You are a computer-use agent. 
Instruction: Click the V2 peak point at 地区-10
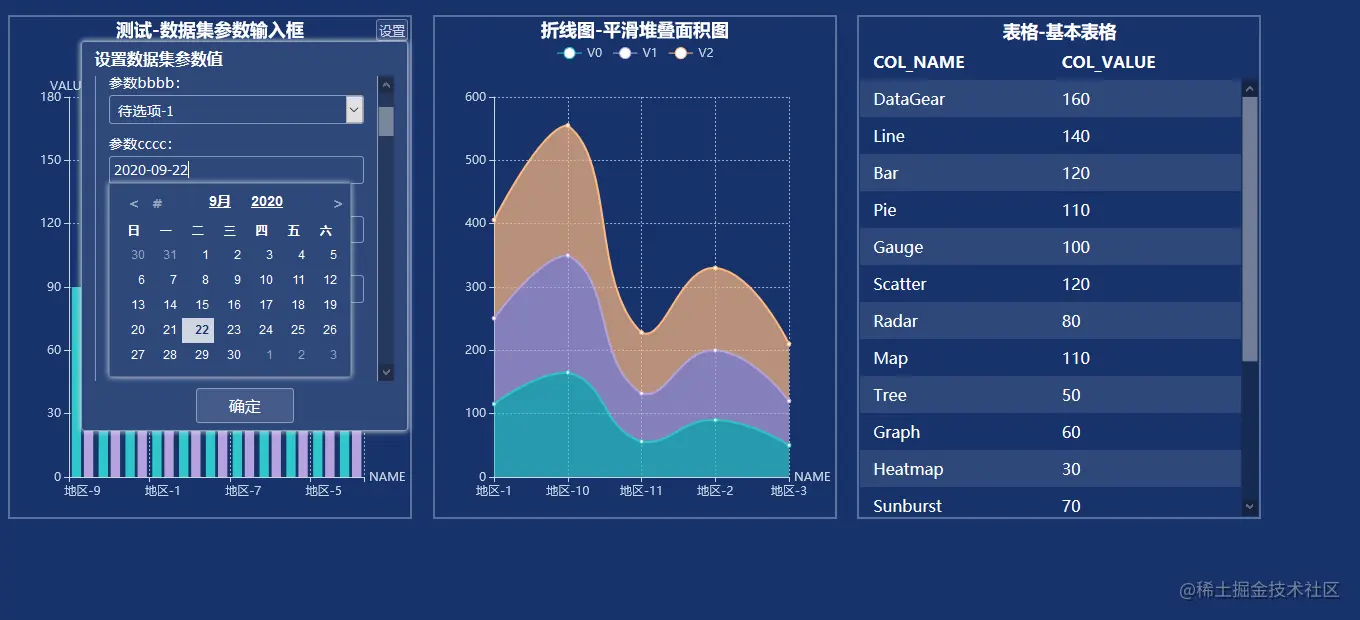coord(568,125)
